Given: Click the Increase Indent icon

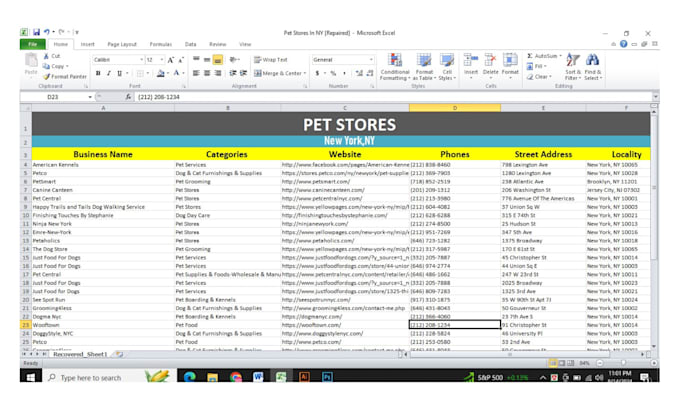Looking at the screenshot, I should (244, 73).
